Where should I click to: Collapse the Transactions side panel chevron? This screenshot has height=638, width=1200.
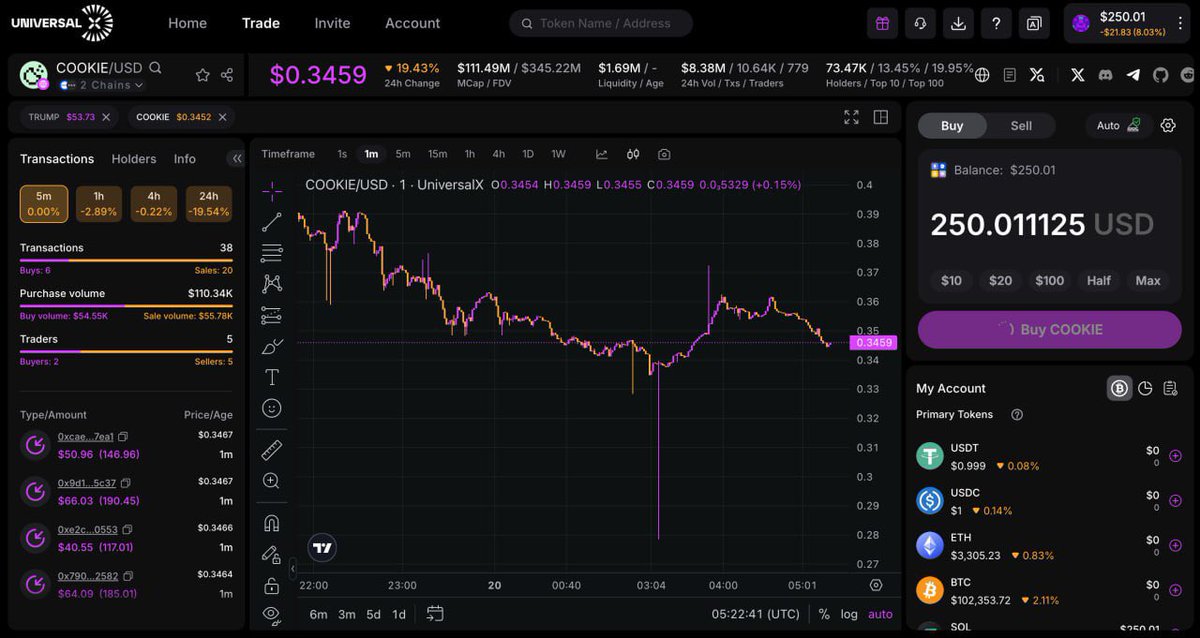pos(237,157)
